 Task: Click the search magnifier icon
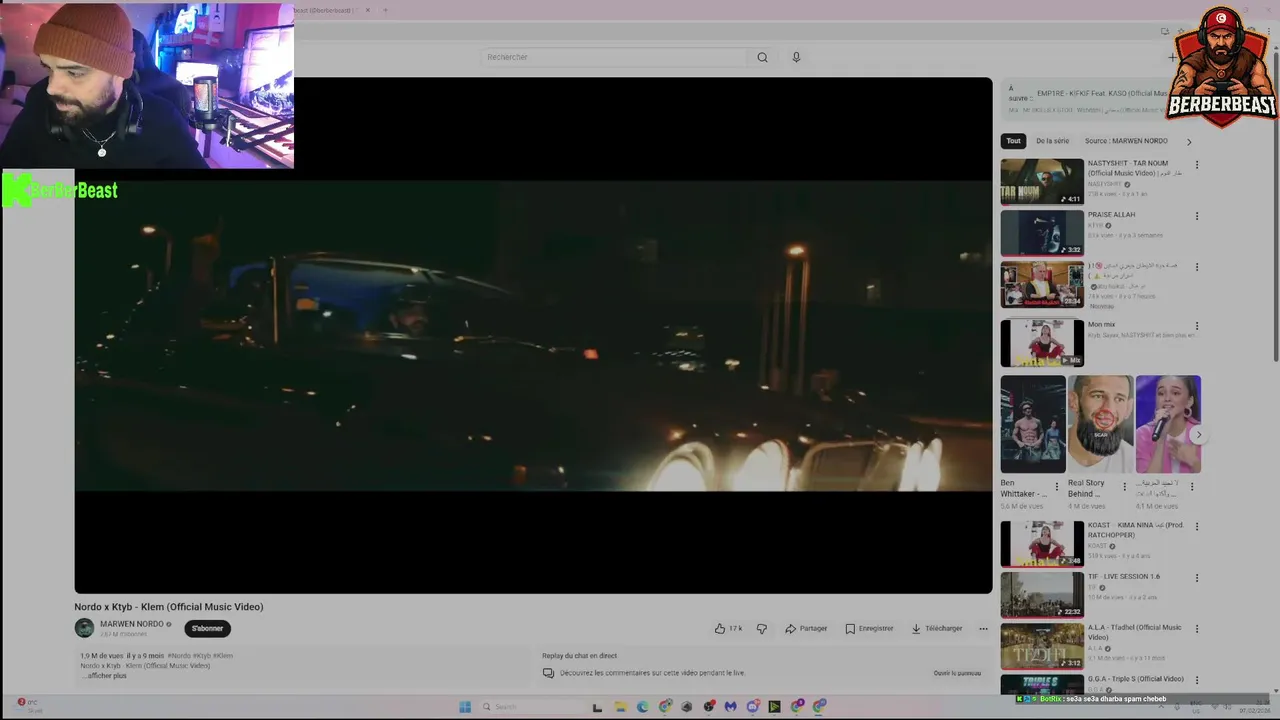762,57
